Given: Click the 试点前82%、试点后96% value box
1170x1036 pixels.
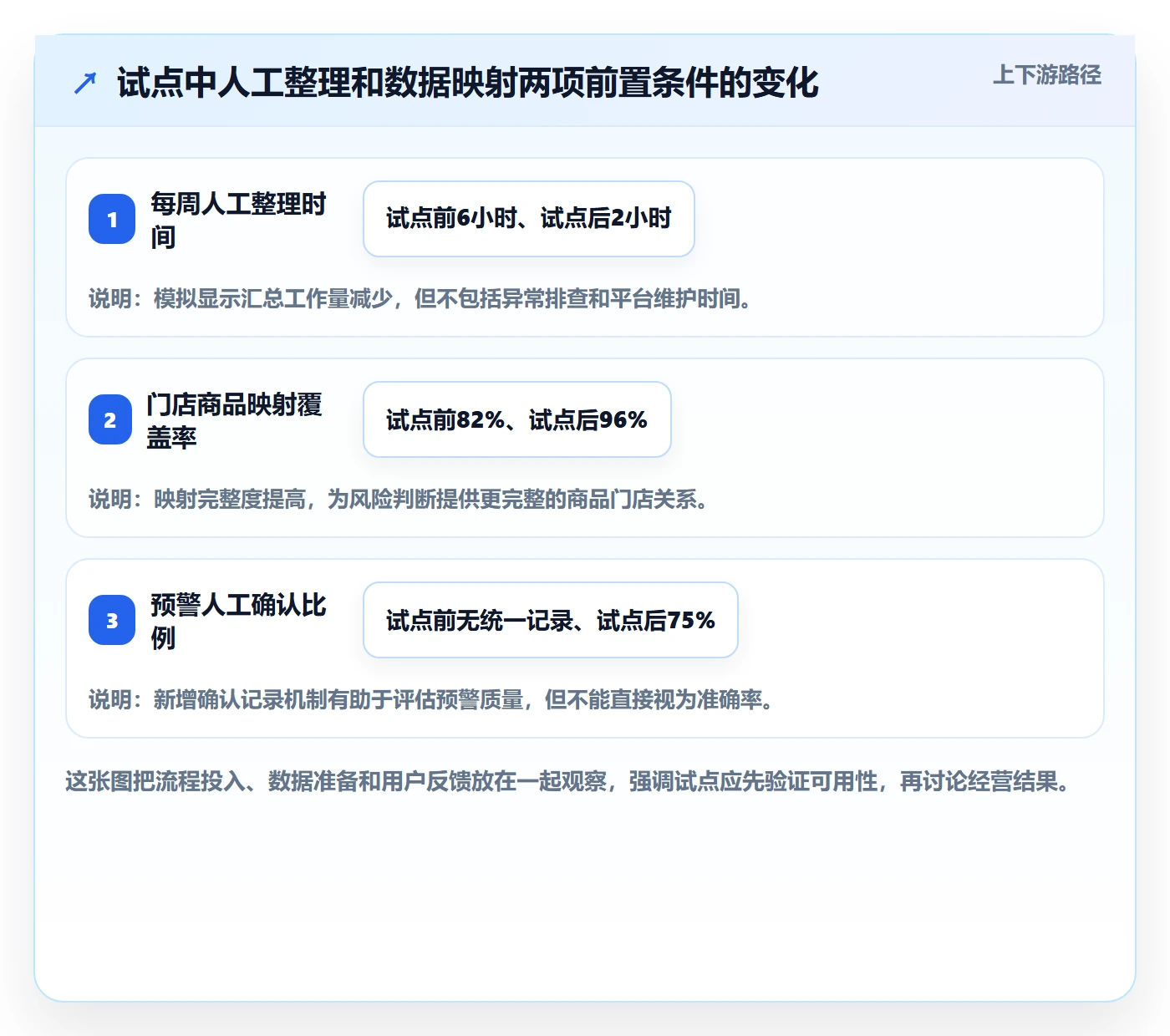Looking at the screenshot, I should pos(517,419).
